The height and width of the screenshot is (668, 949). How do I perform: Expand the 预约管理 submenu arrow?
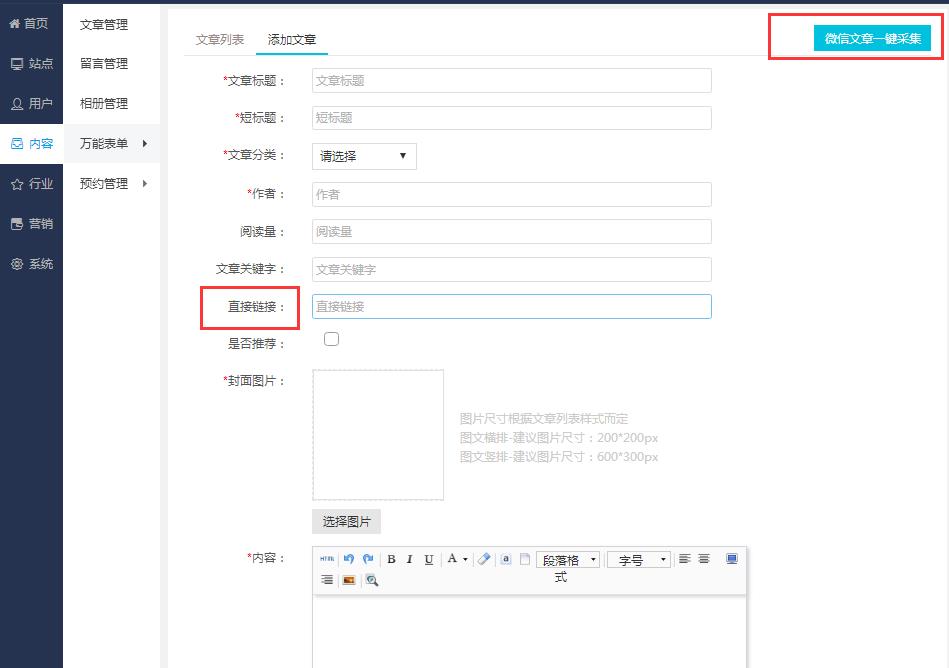[145, 183]
